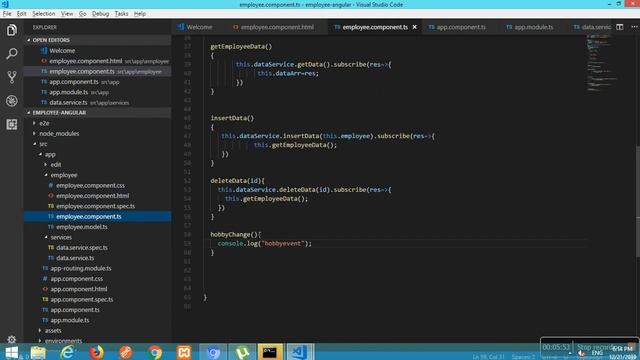Launch Google Chrome from the taskbar
The image size is (640, 360).
pyautogui.click(x=155, y=352)
